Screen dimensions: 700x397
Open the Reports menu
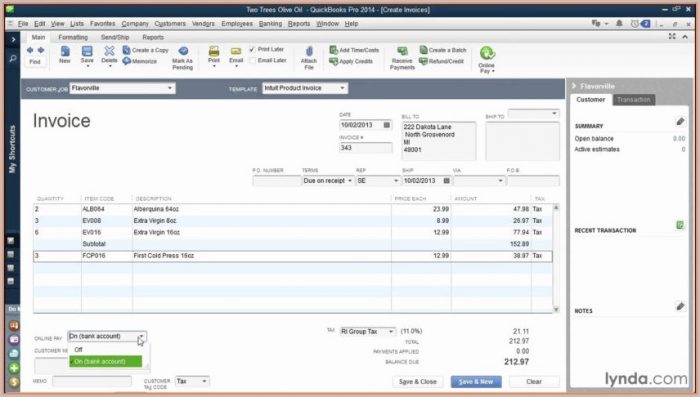coord(299,24)
